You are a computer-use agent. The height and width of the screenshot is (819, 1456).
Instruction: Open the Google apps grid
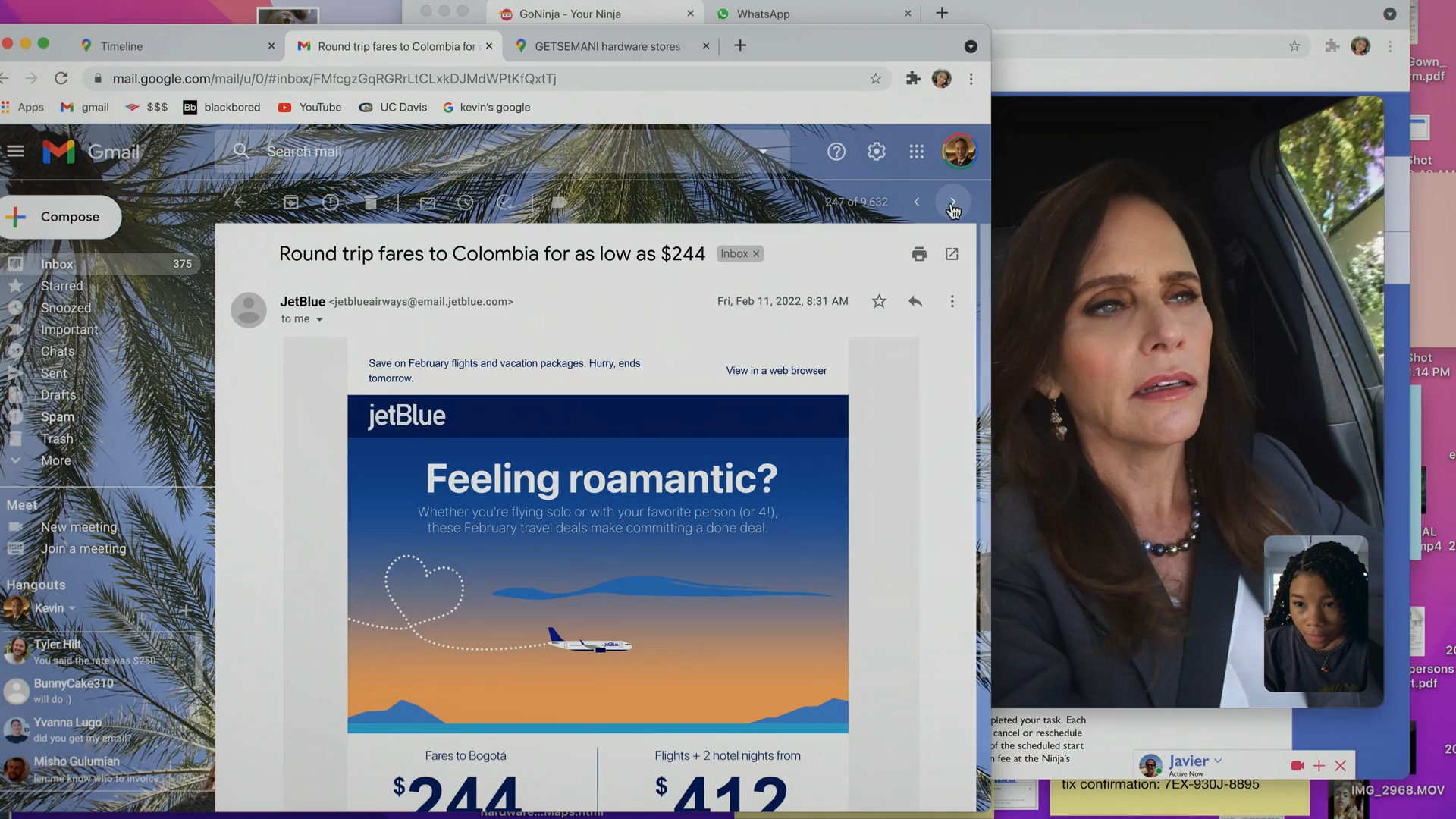[916, 152]
